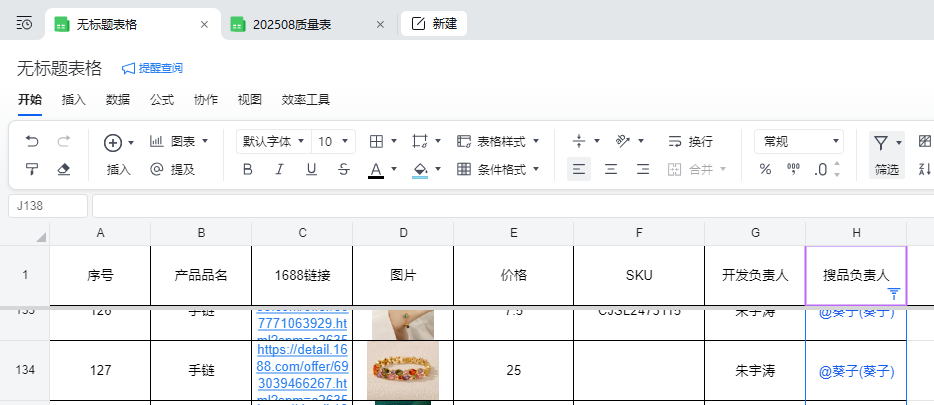
Task: Open the font family dropdown
Action: click(x=273, y=142)
